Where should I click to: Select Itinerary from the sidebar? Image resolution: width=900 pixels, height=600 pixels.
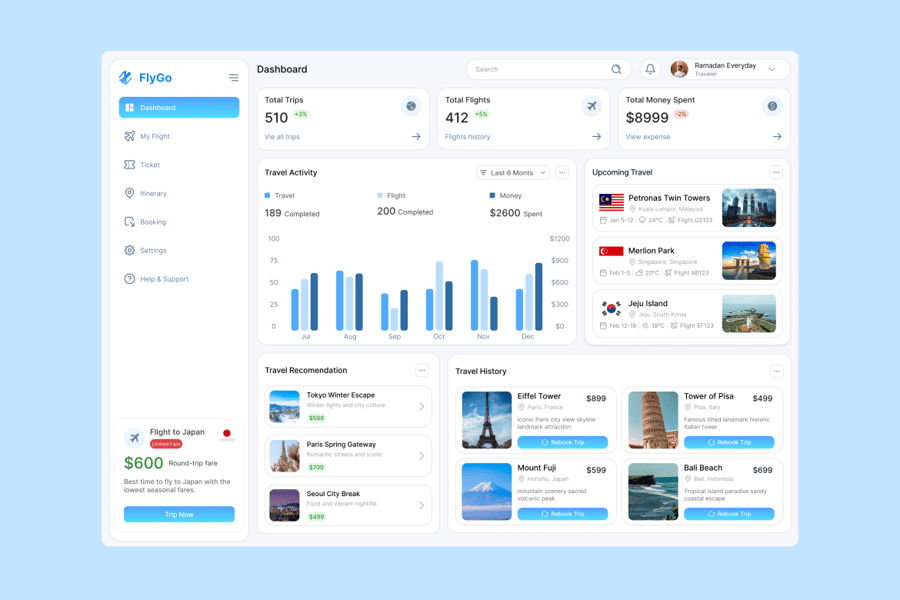pos(153,193)
